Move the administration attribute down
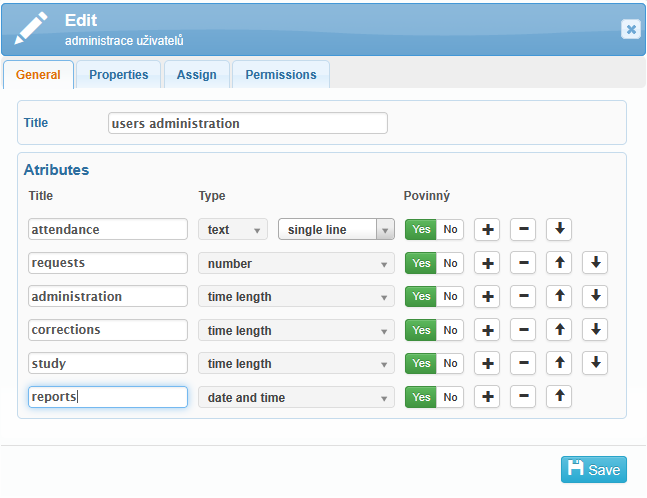This screenshot has height=498, width=647. [595, 296]
